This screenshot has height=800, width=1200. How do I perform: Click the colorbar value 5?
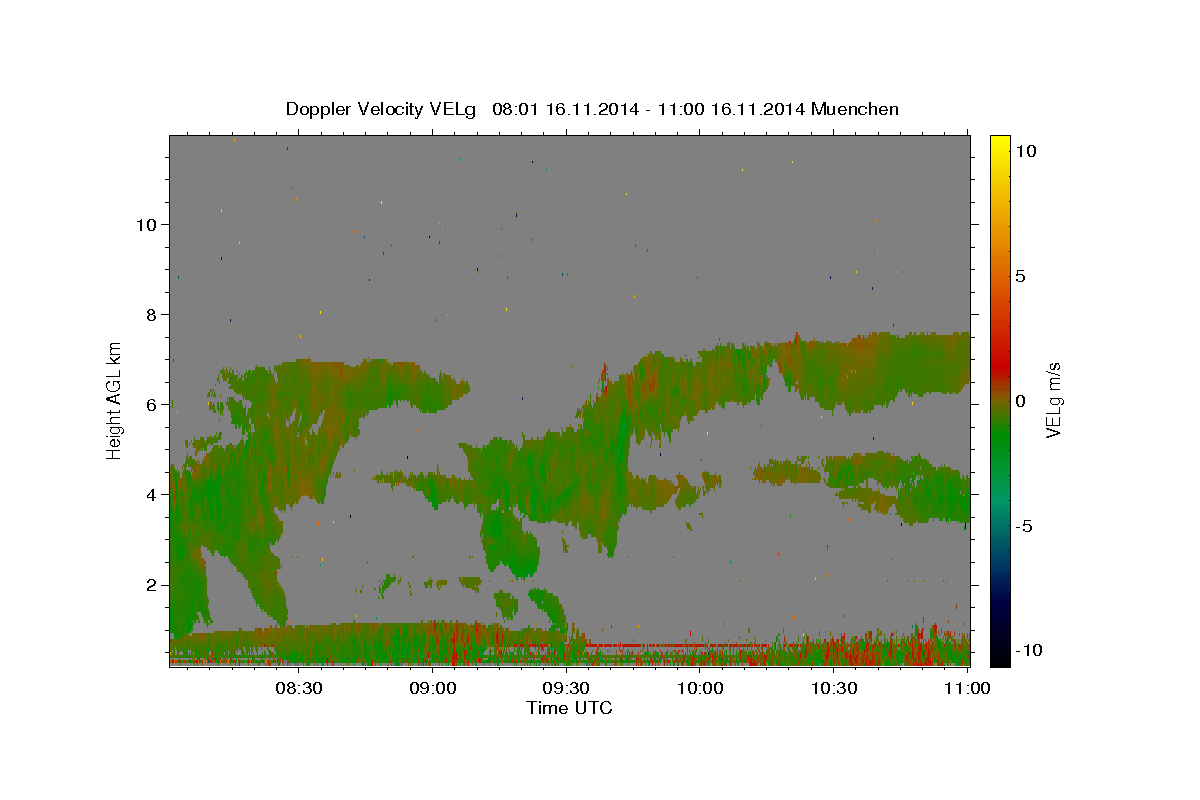pyautogui.click(x=1020, y=275)
